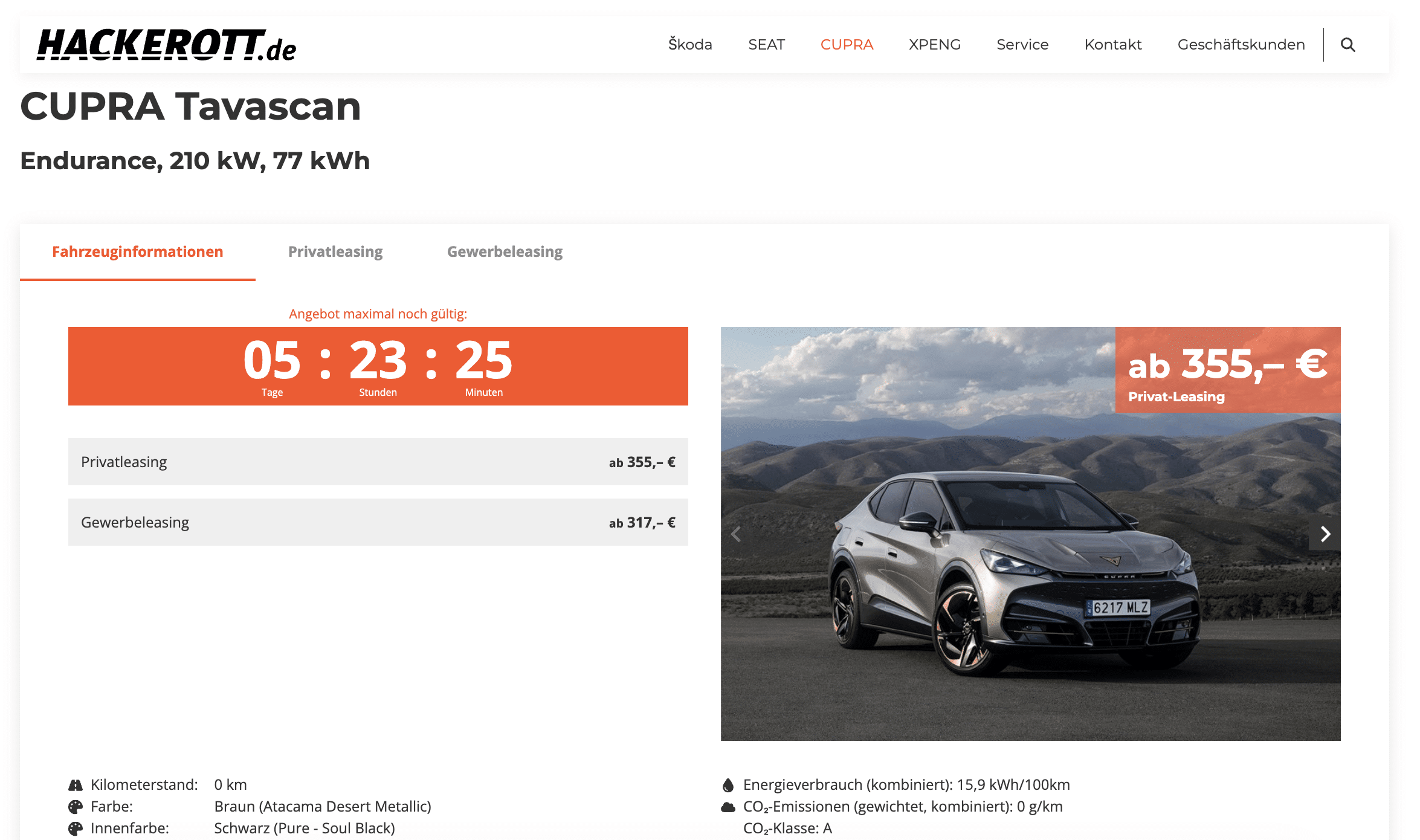This screenshot has width=1420, height=840.
Task: Click the Farbe palette icon
Action: point(76,807)
